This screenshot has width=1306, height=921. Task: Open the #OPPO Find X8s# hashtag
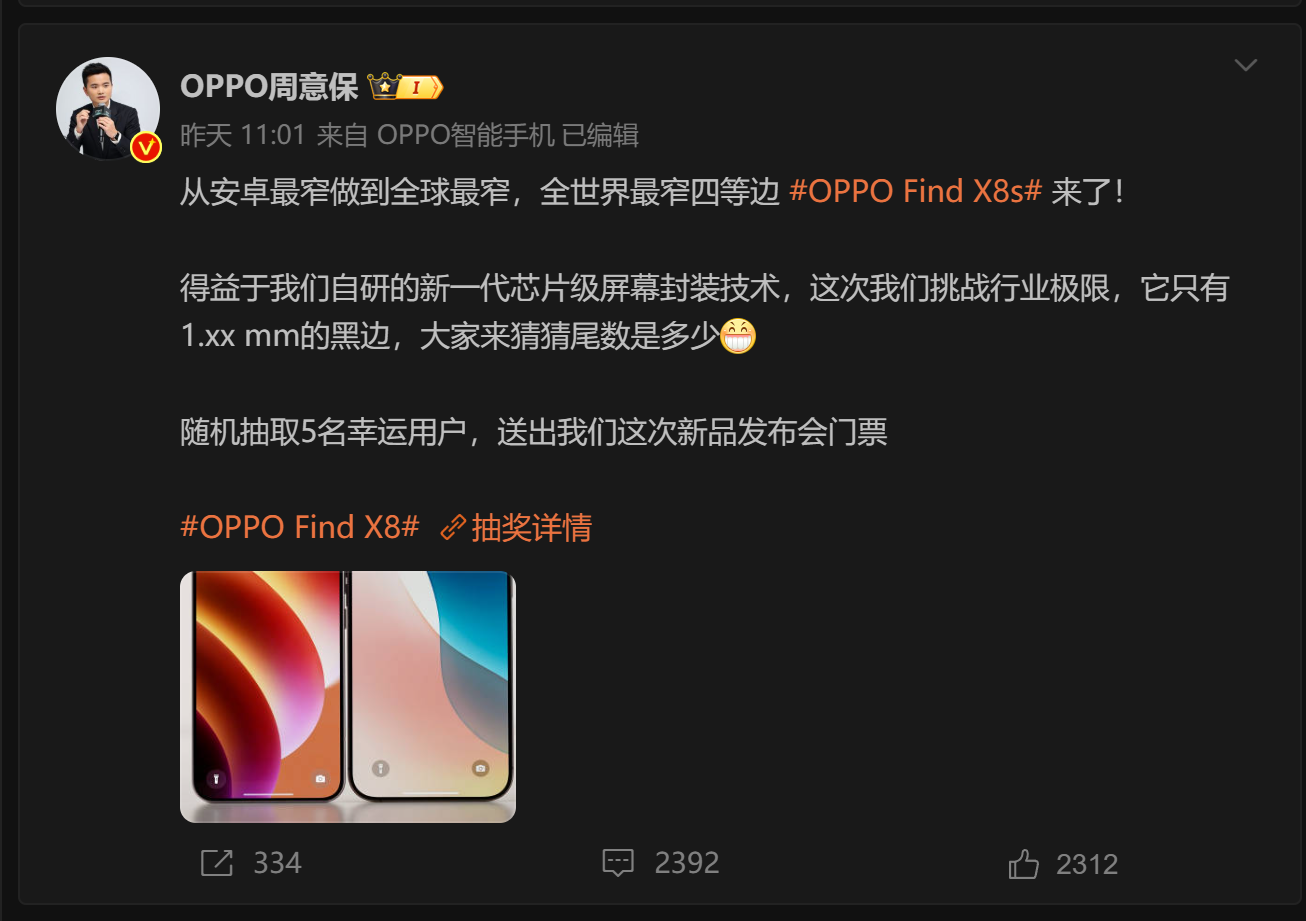tap(916, 191)
